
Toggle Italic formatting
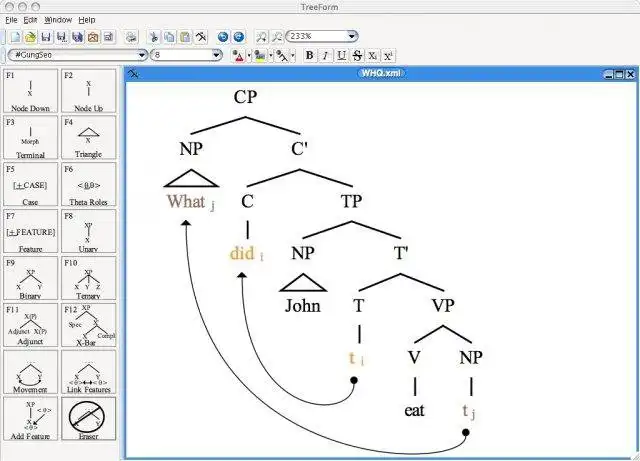coord(325,56)
